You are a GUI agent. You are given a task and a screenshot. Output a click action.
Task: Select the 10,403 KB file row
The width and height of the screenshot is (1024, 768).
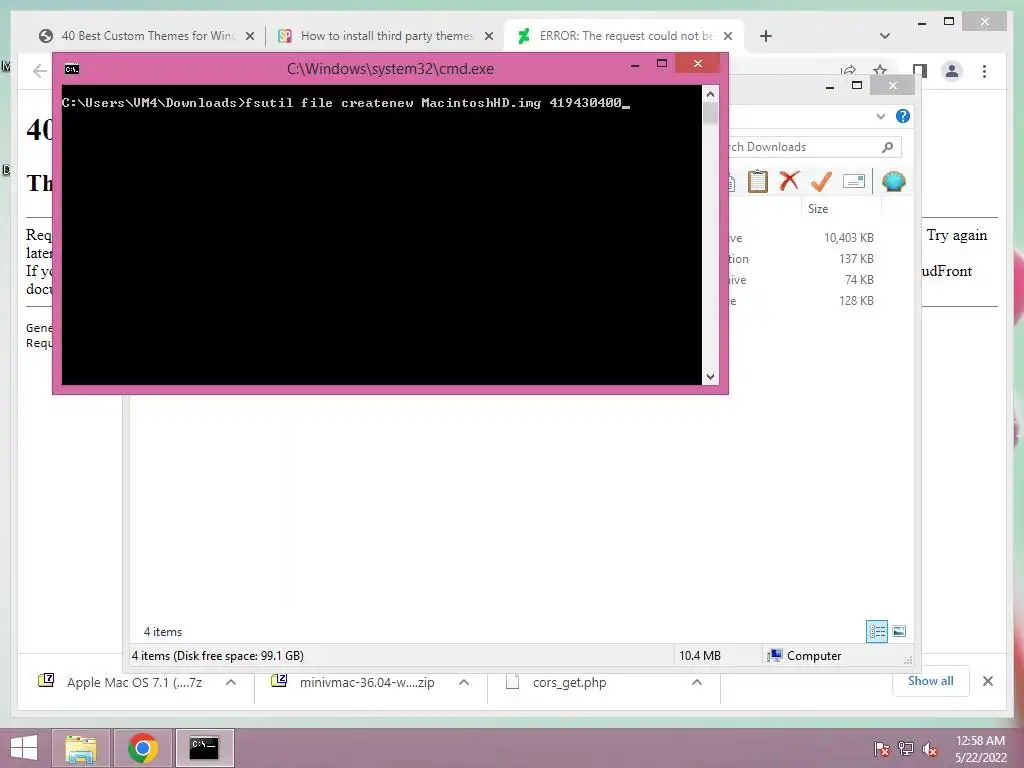pyautogui.click(x=802, y=238)
